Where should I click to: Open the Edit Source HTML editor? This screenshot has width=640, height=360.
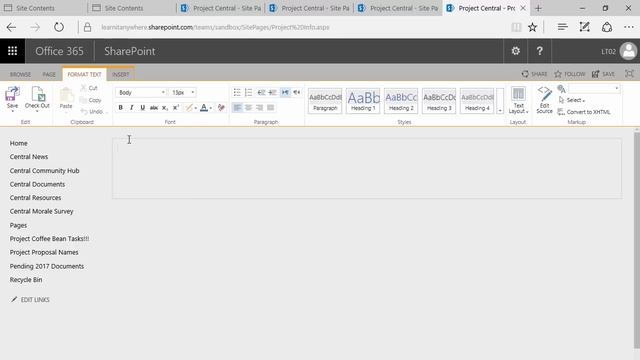544,100
